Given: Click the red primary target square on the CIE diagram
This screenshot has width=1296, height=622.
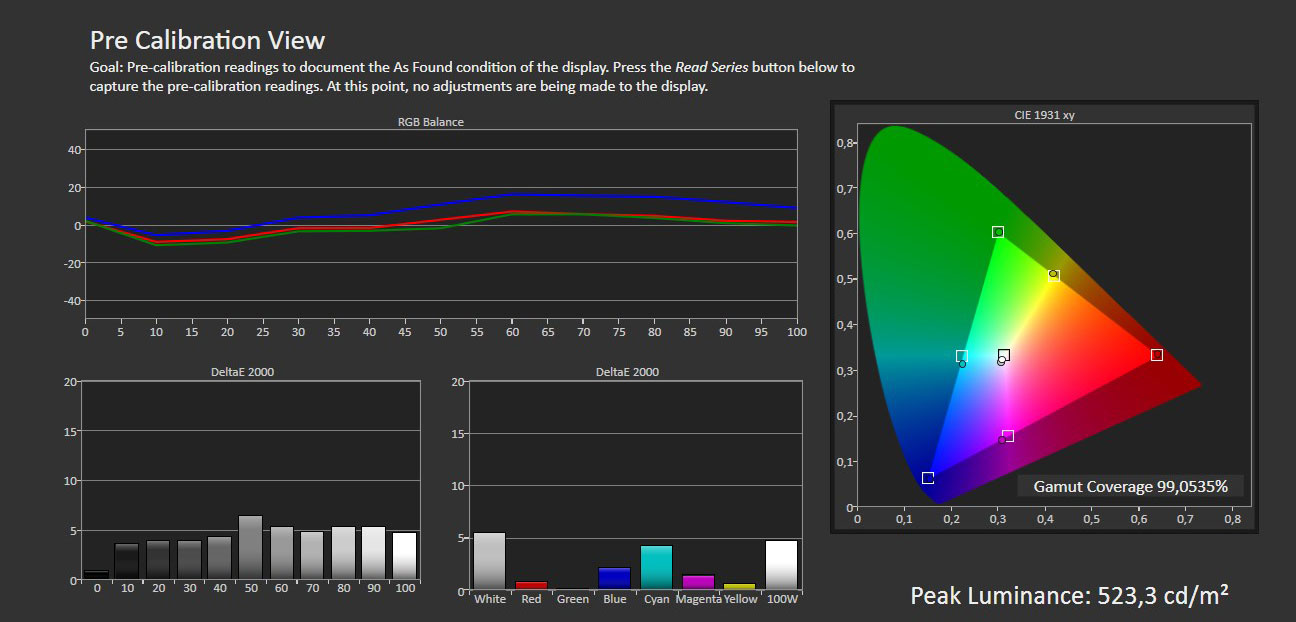Looking at the screenshot, I should [x=1156, y=355].
